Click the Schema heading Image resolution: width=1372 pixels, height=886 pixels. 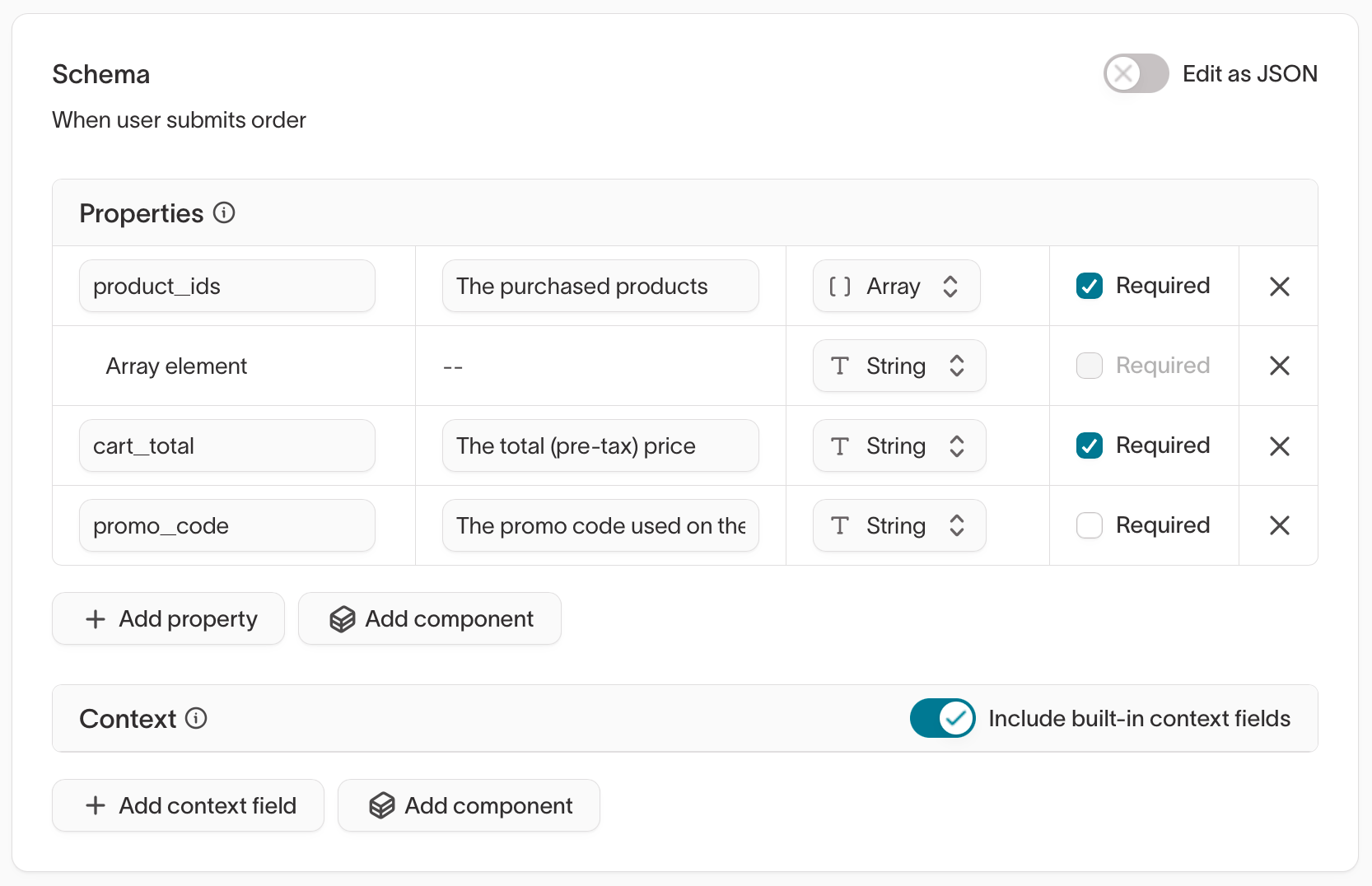click(101, 74)
